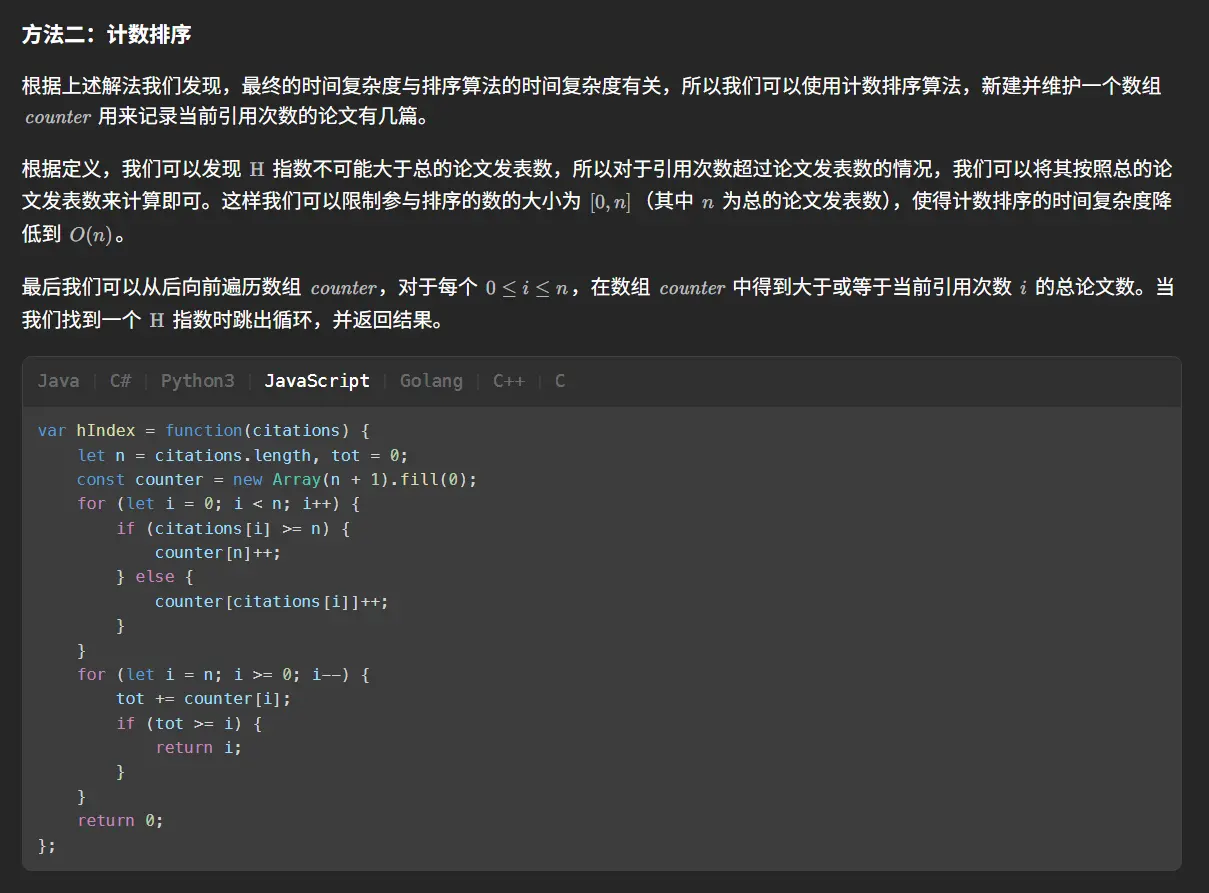The image size is (1209, 893).
Task: Open the Python3 code tab
Action: (197, 381)
